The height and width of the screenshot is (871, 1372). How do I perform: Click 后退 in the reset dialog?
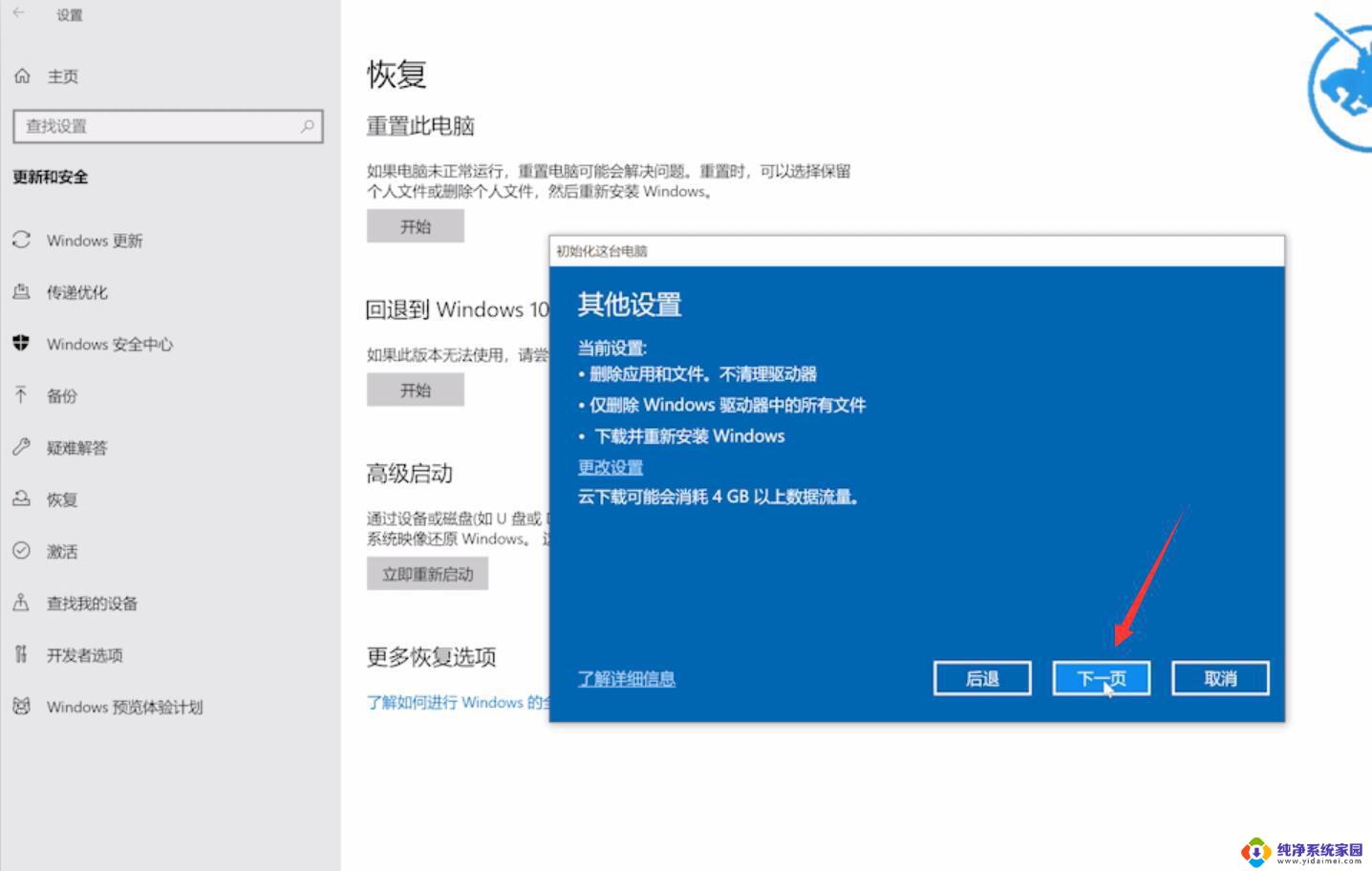tap(982, 678)
